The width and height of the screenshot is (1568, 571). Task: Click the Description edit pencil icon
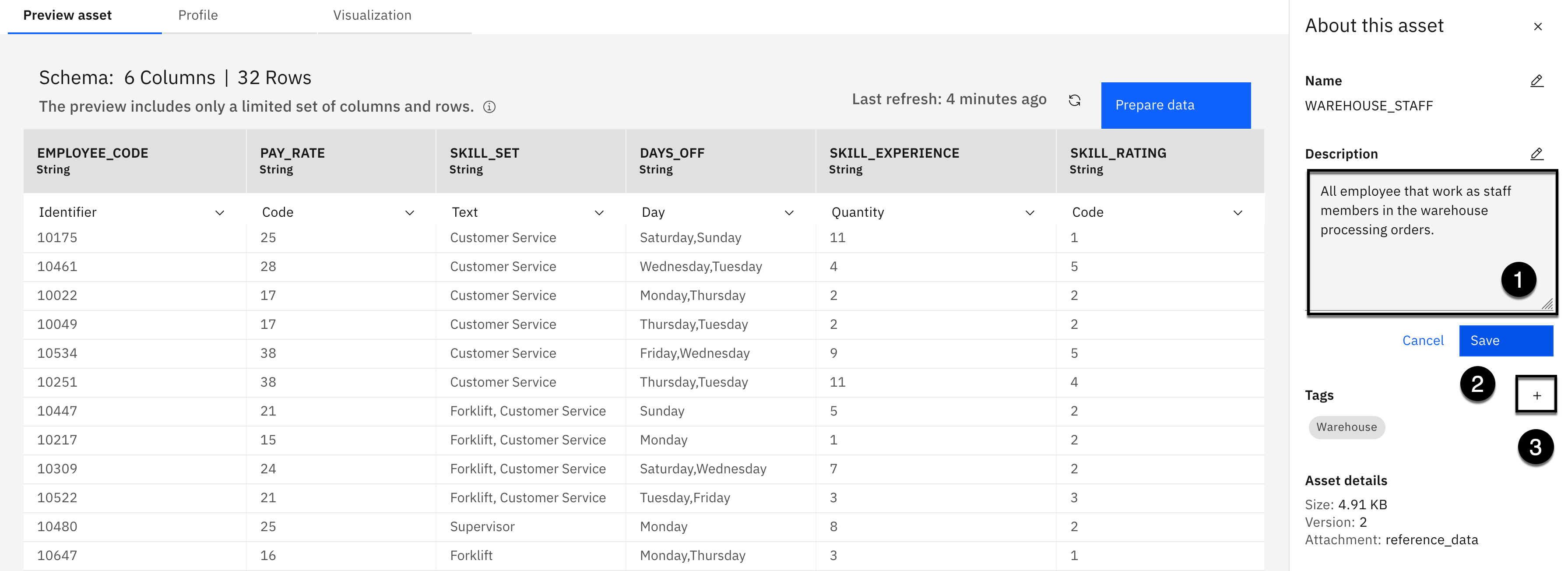[1536, 154]
